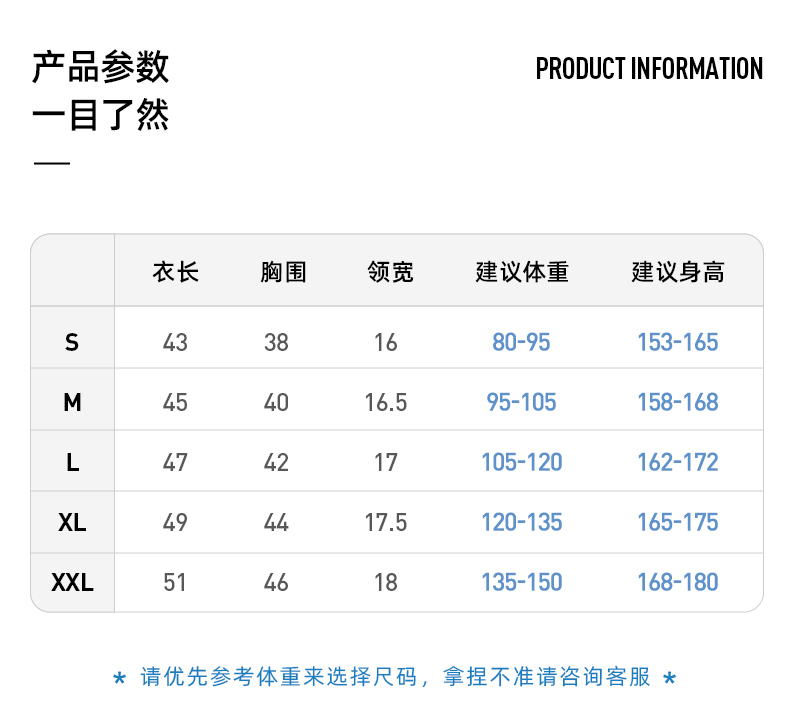Click the 衣长 column header
Screen dimensions: 790x717
(176, 272)
